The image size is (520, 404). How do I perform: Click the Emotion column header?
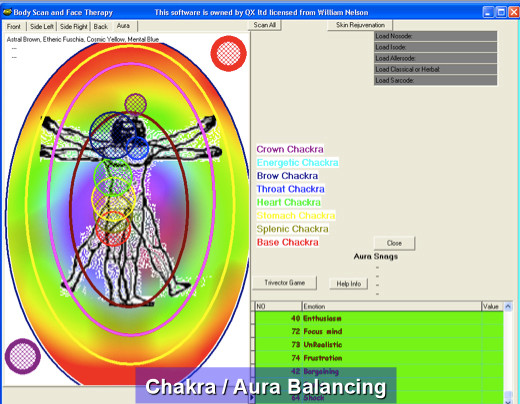pos(391,306)
